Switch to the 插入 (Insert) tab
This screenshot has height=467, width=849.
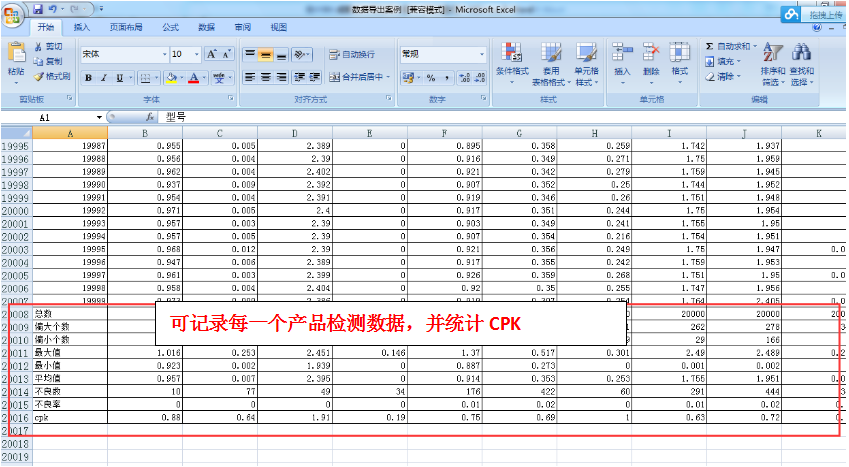click(82, 28)
